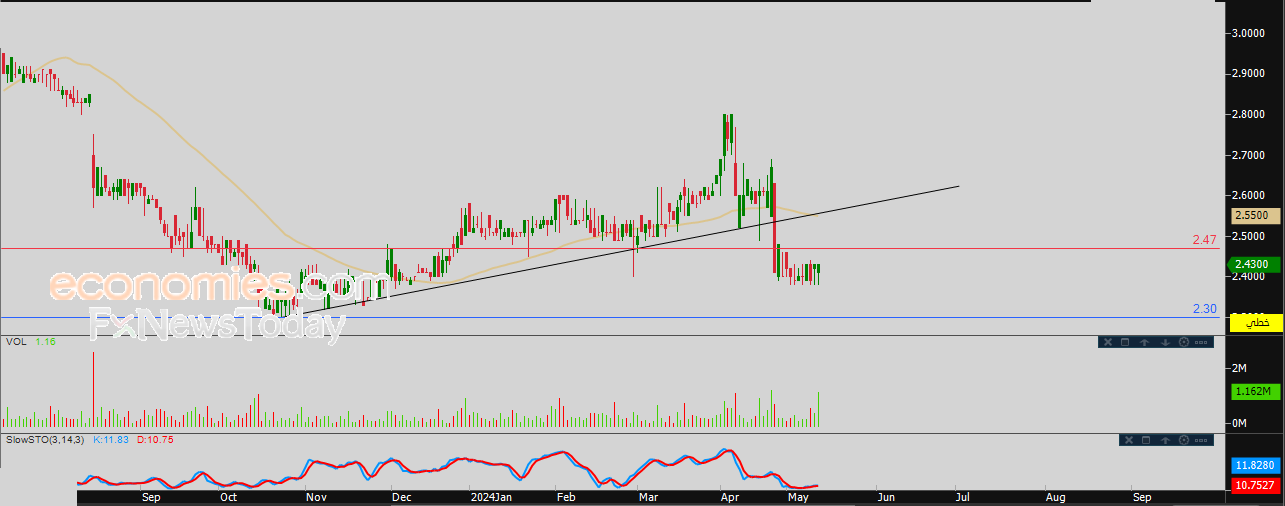Open more options for VOL panel
Viewport: 1285px width, 506px height.
pyautogui.click(x=1201, y=342)
